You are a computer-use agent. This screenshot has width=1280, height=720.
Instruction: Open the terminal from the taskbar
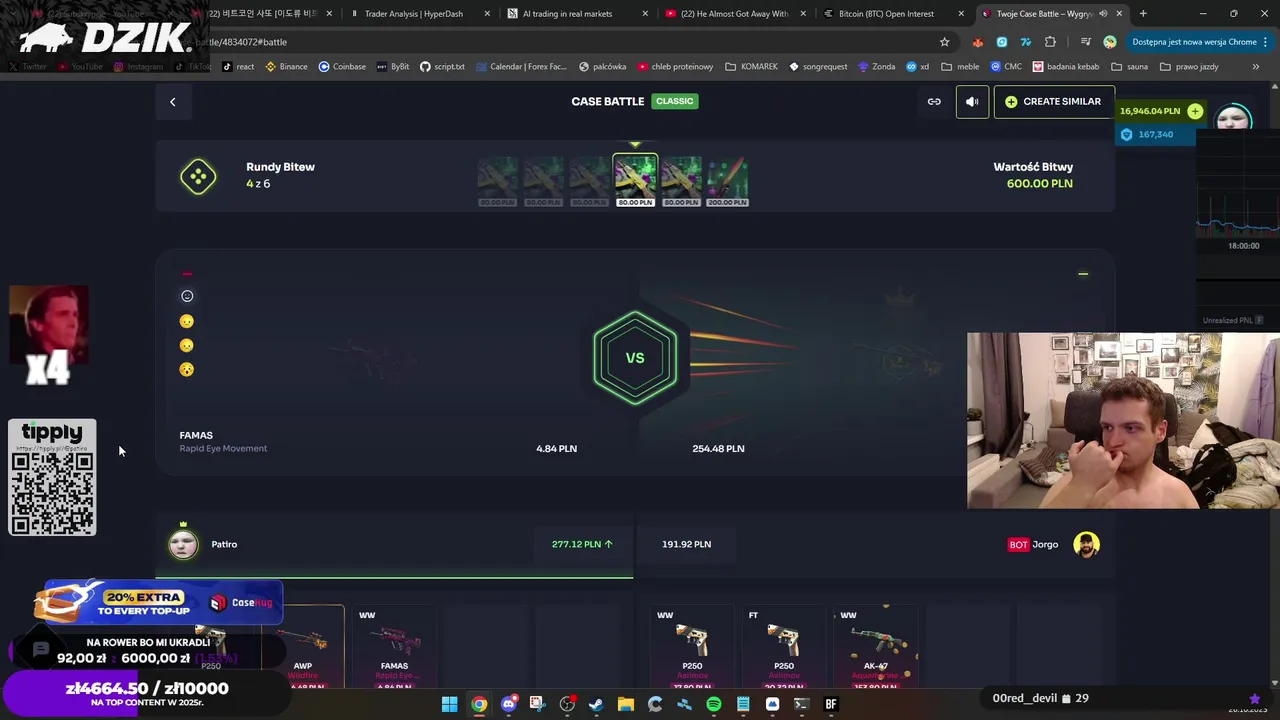click(801, 704)
